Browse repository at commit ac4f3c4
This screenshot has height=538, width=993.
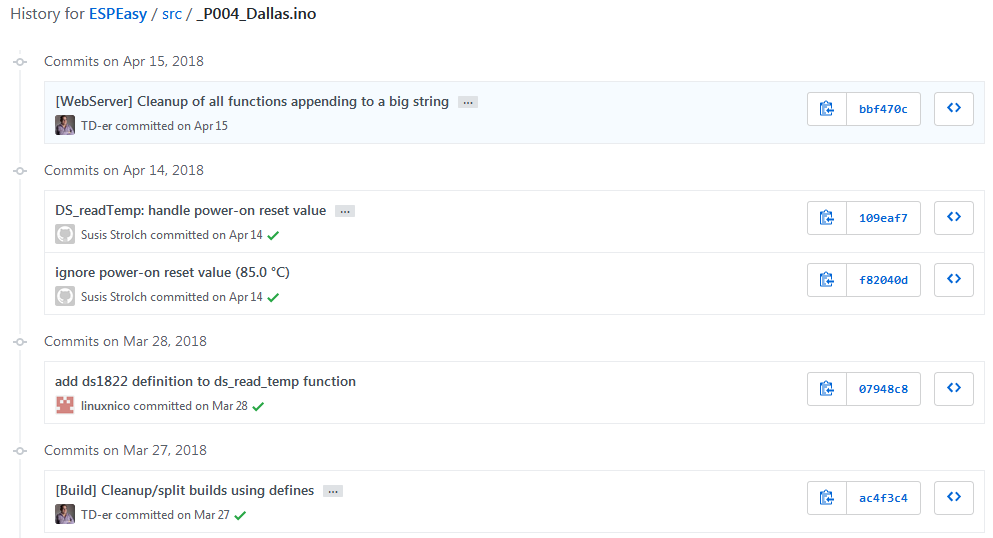(x=954, y=498)
